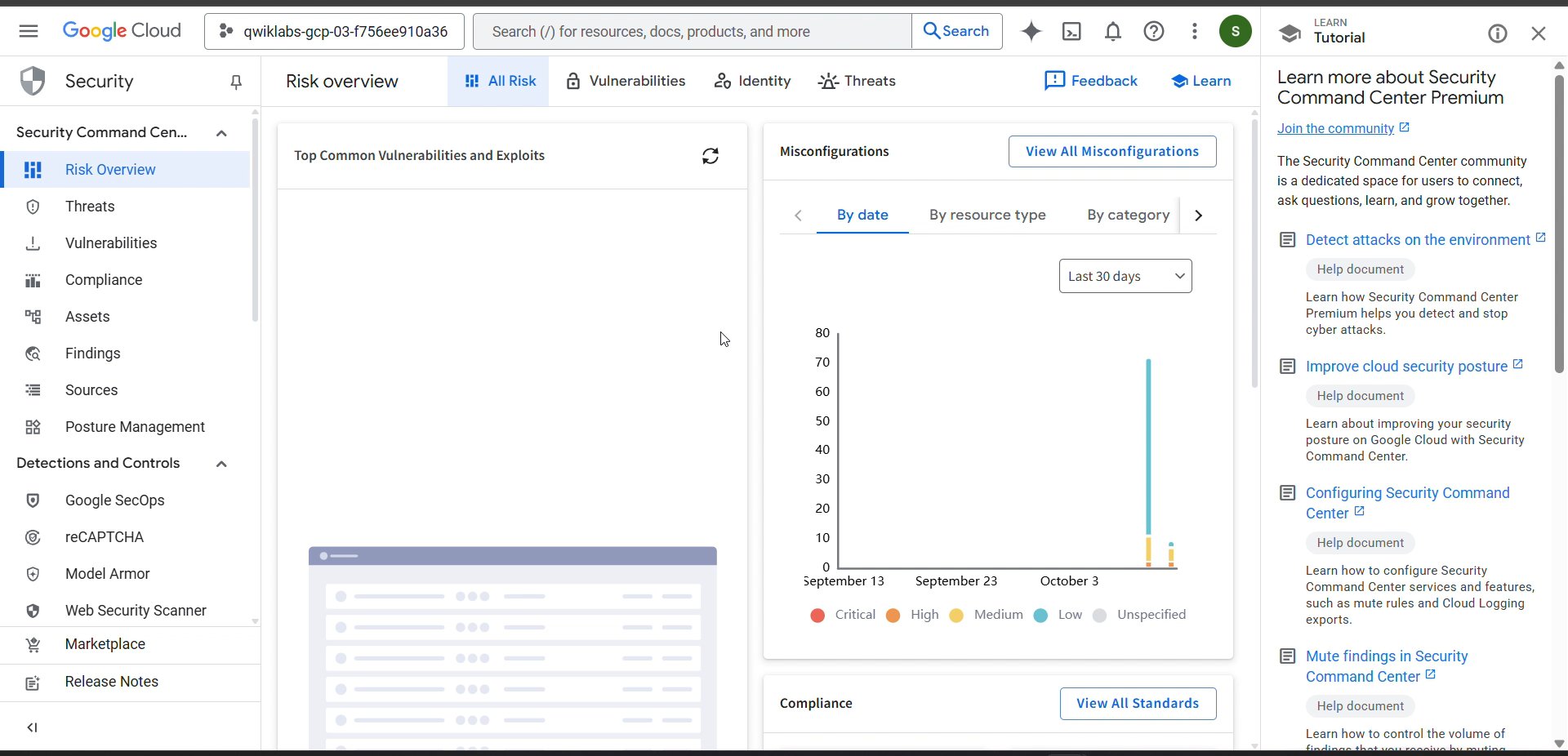Show tutorial info icon
The image size is (1568, 756).
click(x=1498, y=33)
